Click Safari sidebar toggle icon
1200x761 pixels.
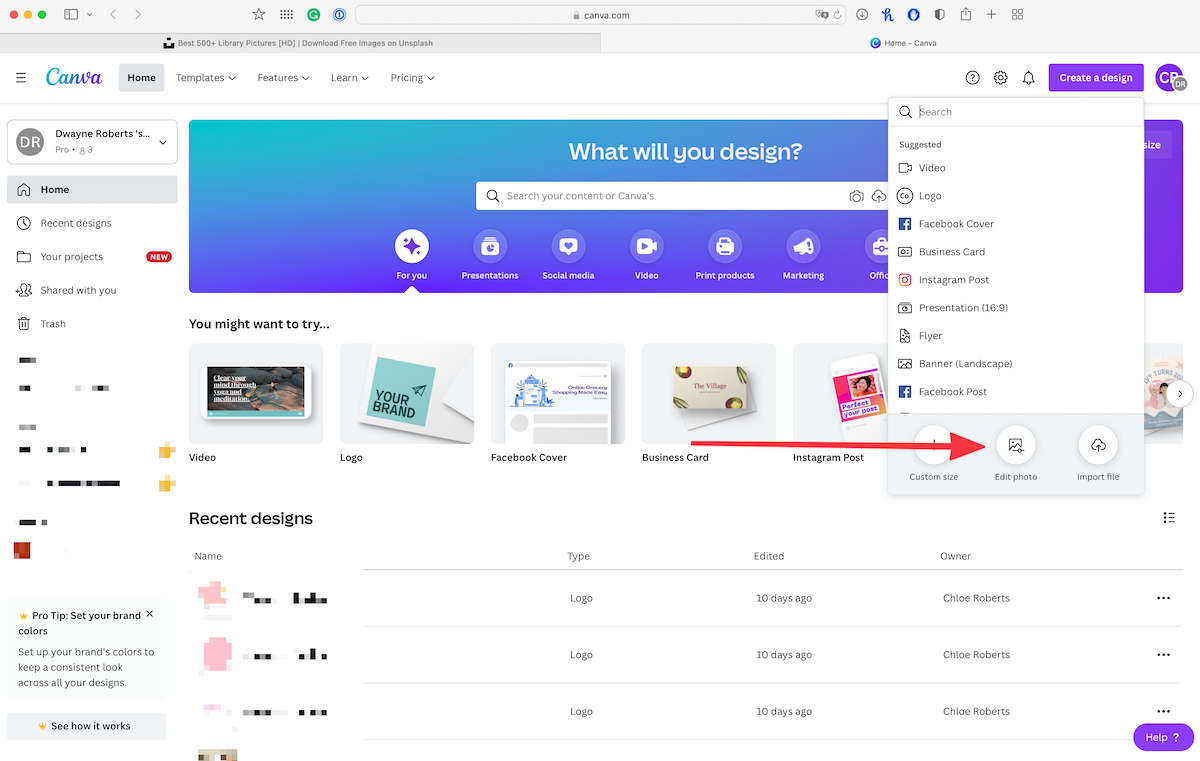point(71,15)
